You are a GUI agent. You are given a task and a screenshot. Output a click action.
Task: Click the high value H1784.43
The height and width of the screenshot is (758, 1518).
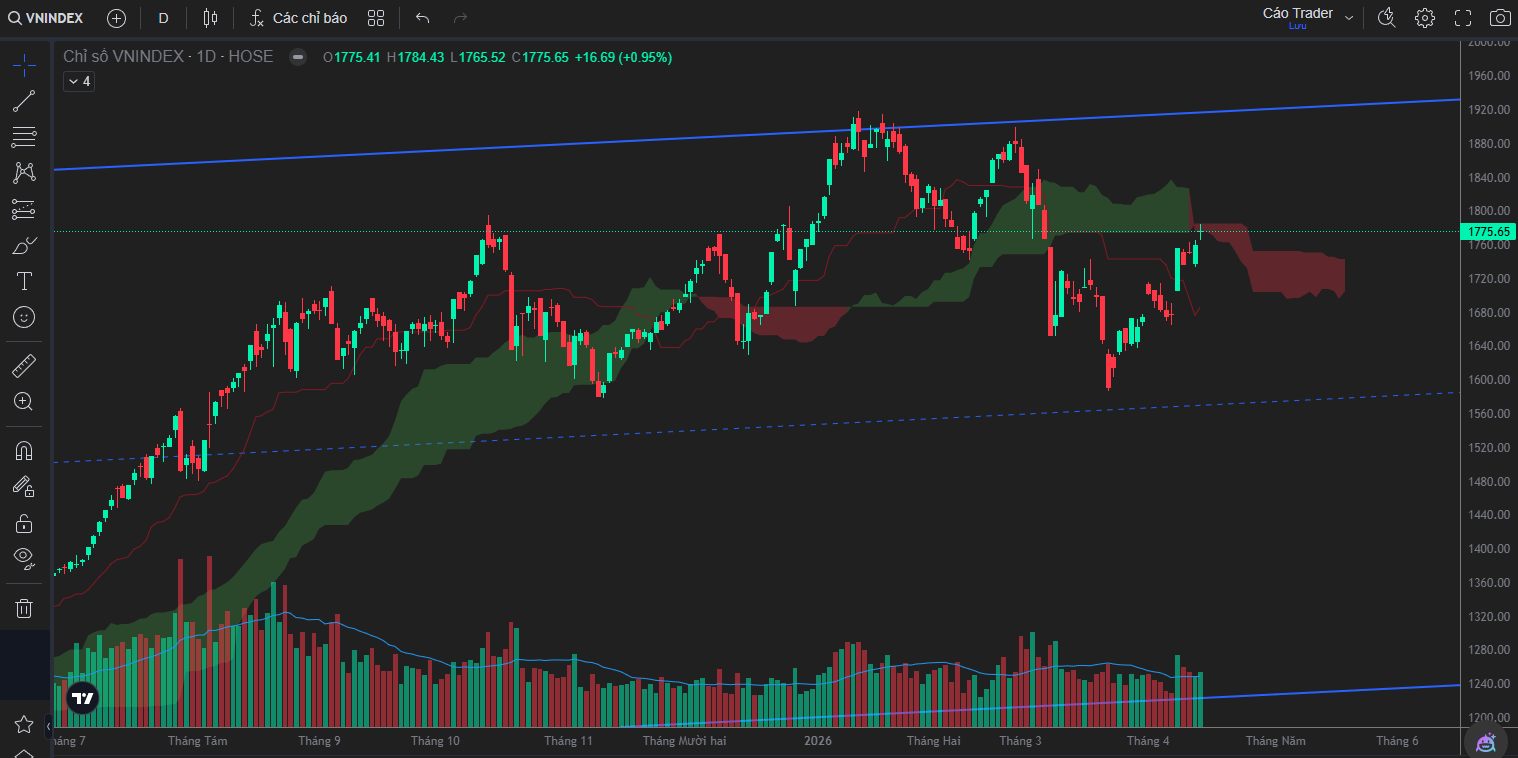pos(415,57)
